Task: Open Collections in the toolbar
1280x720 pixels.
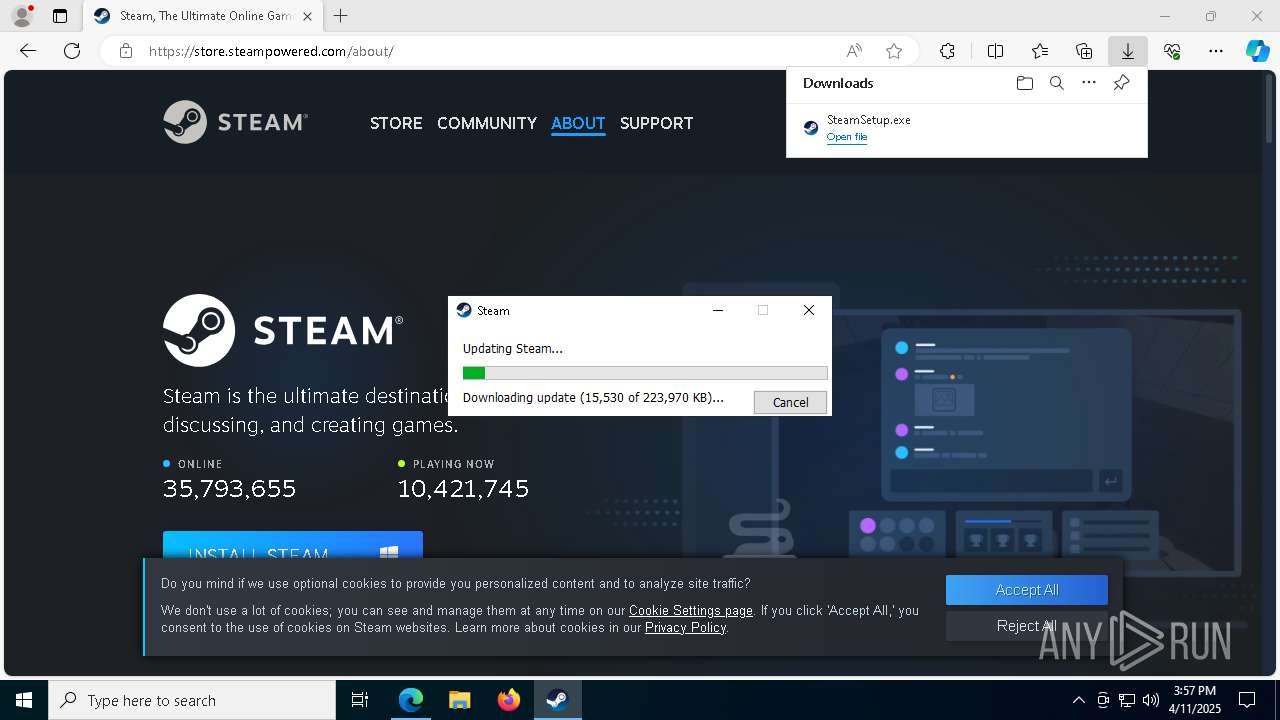Action: tap(1084, 51)
